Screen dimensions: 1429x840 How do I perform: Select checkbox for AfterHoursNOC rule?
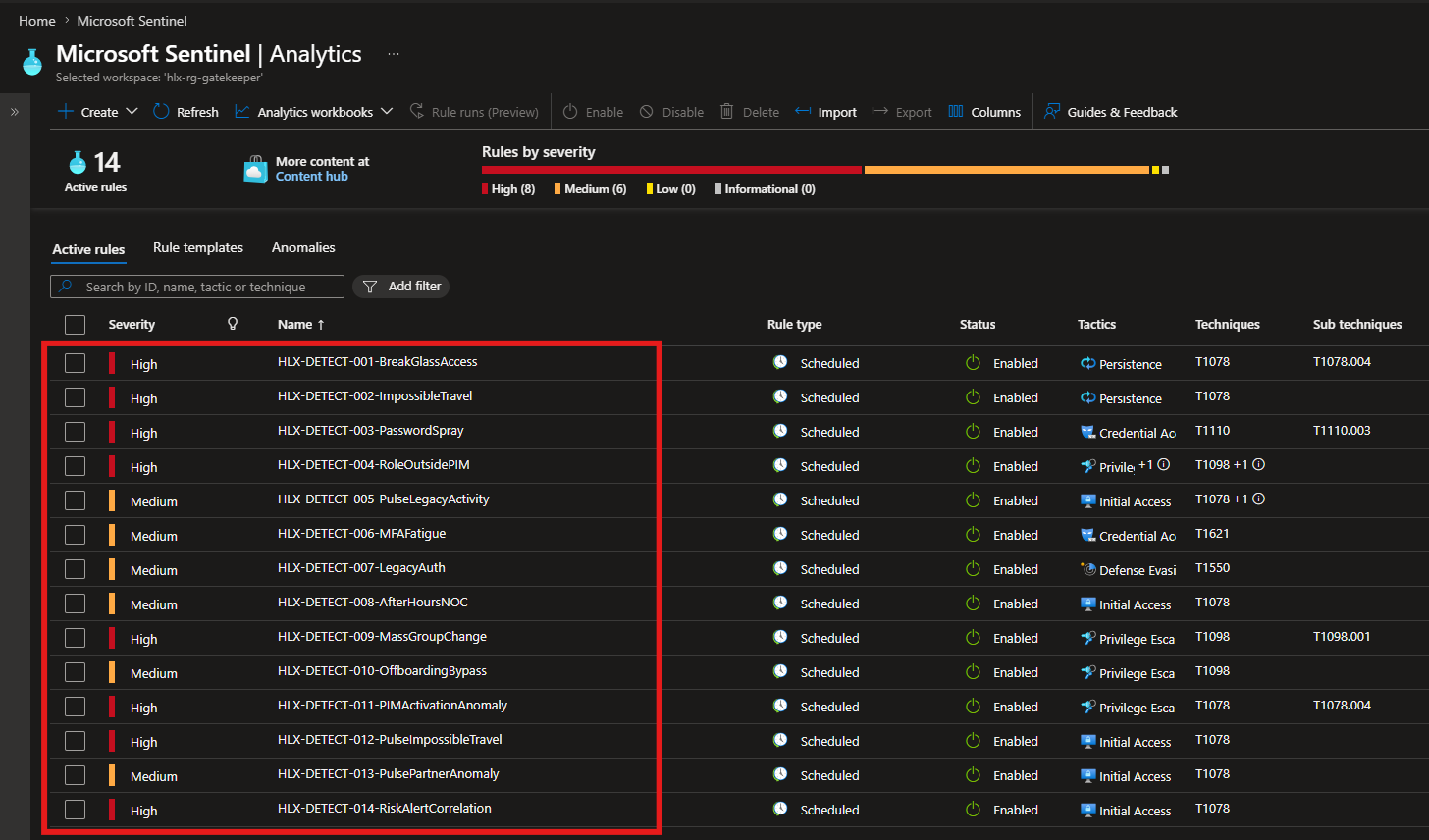click(x=75, y=604)
